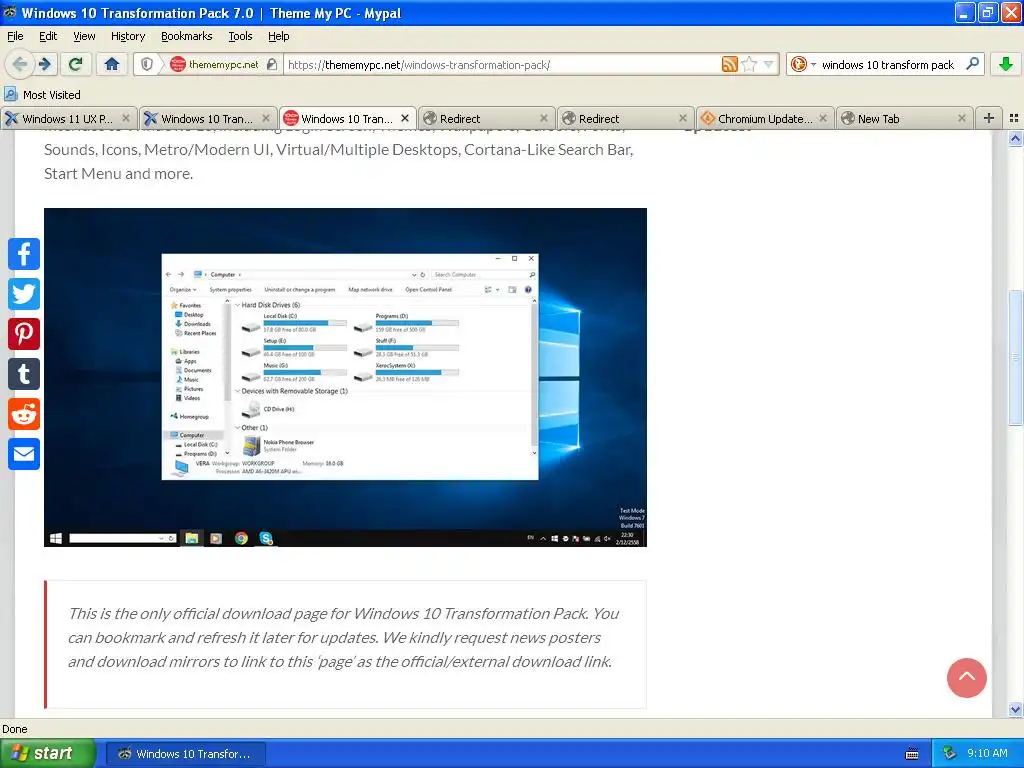Click the address bar URL field
The image size is (1024, 768).
pos(501,64)
